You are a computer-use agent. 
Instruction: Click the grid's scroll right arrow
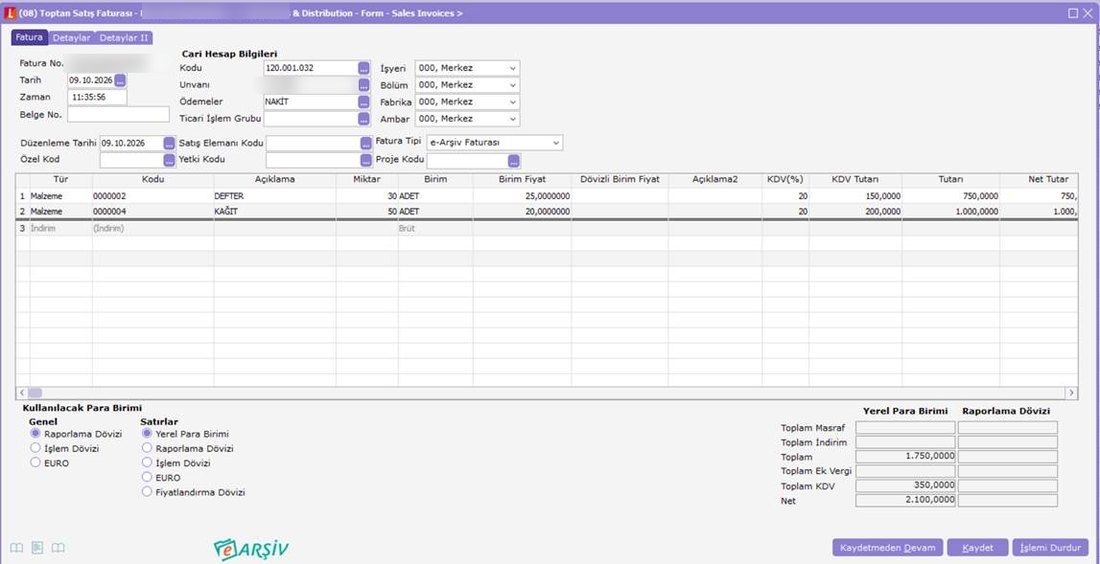point(1071,393)
